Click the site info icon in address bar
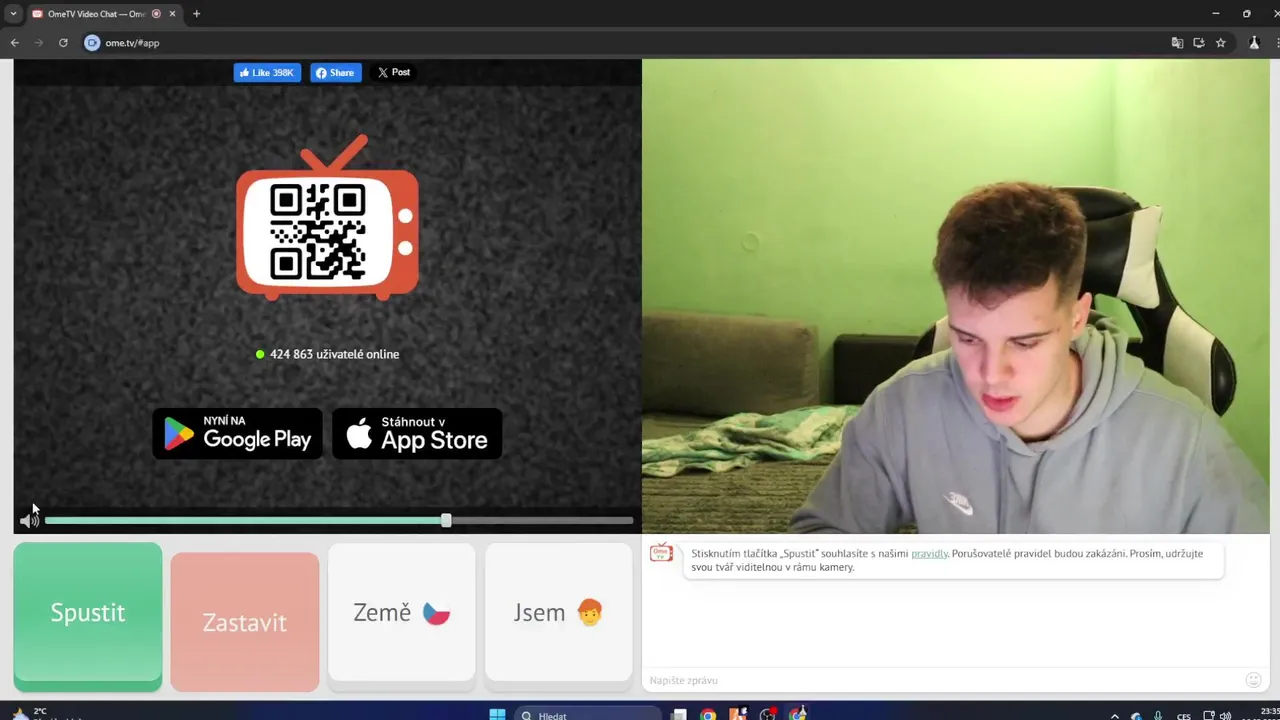Viewport: 1280px width, 720px height. [92, 43]
